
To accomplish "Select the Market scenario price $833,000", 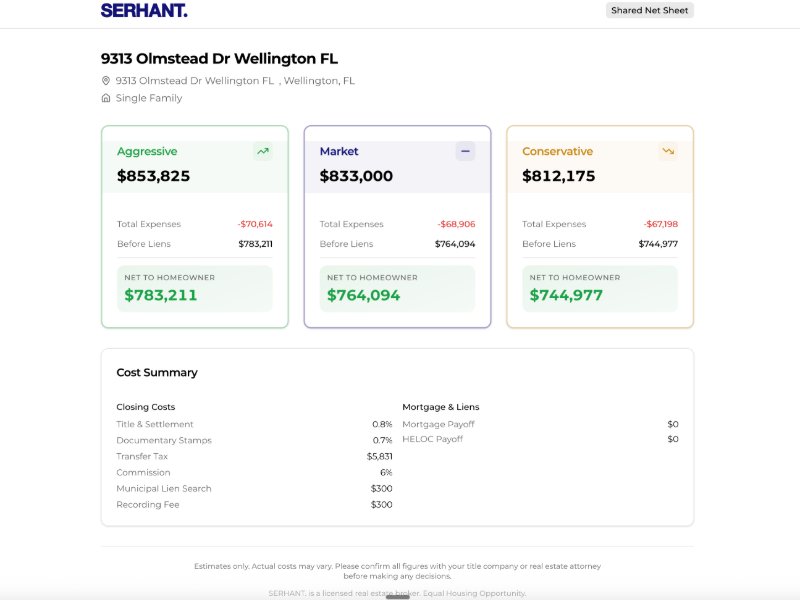I will point(356,176).
